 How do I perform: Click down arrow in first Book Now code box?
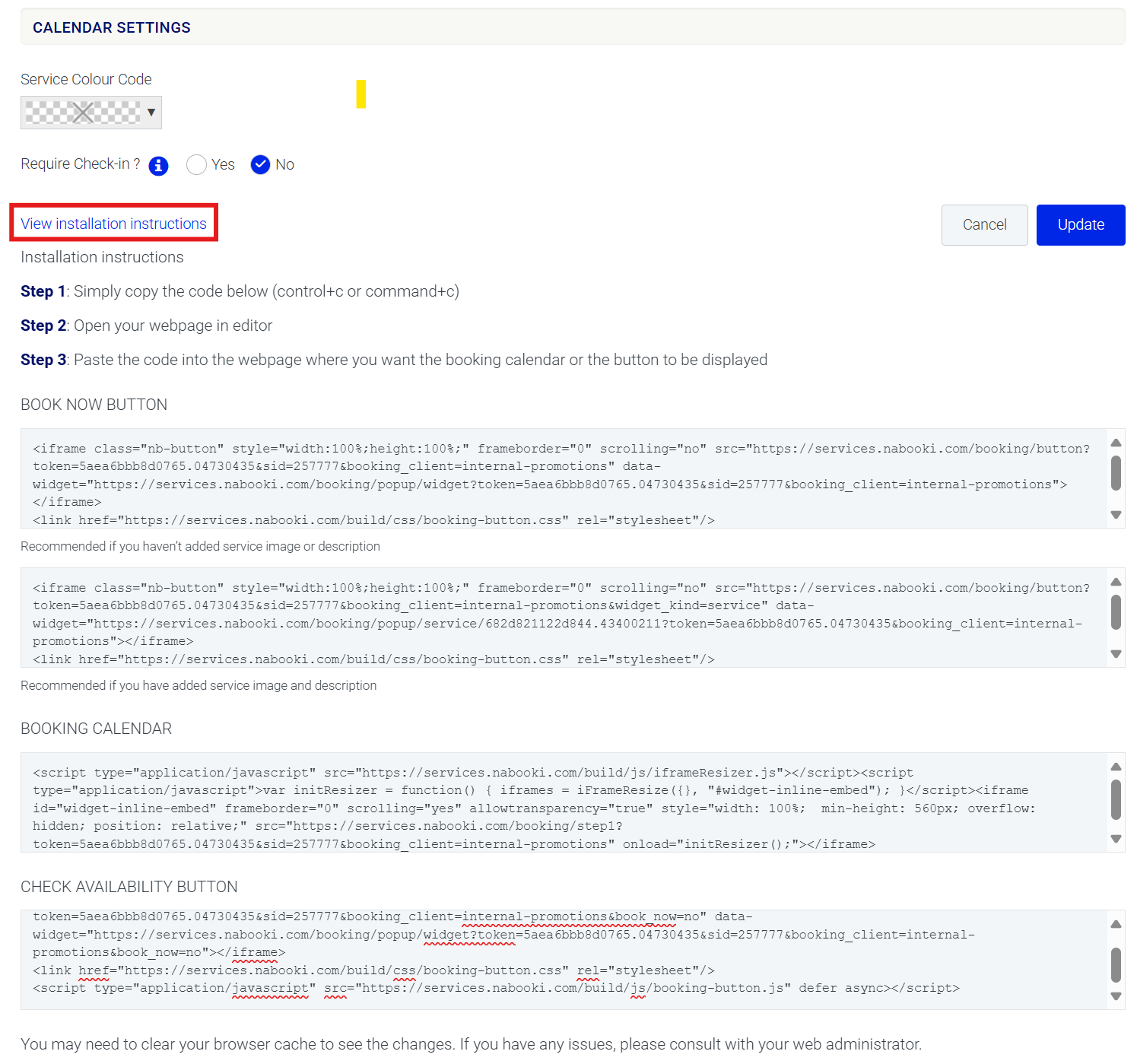coord(1116,515)
